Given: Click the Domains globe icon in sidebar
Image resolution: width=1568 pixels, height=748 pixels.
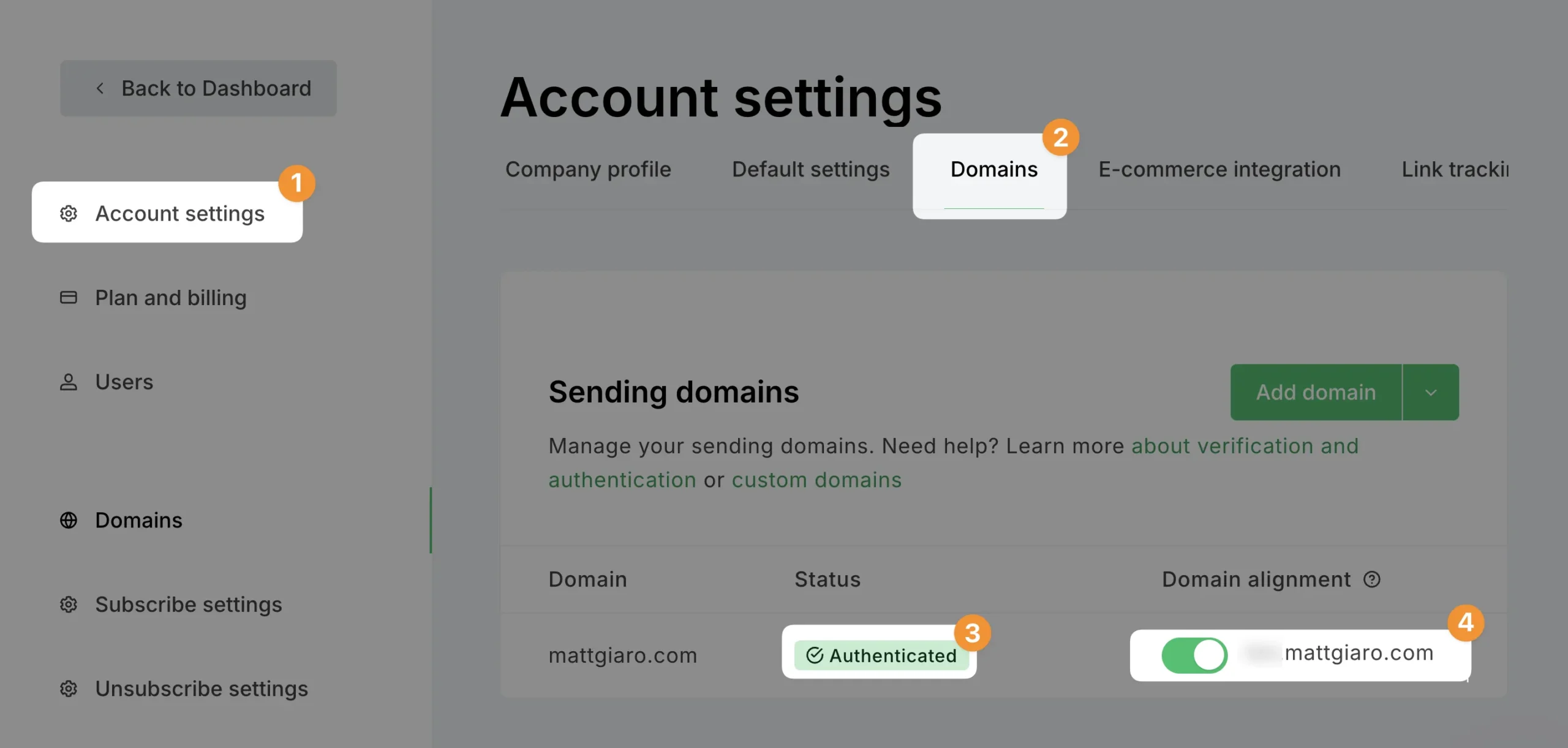Looking at the screenshot, I should (69, 520).
